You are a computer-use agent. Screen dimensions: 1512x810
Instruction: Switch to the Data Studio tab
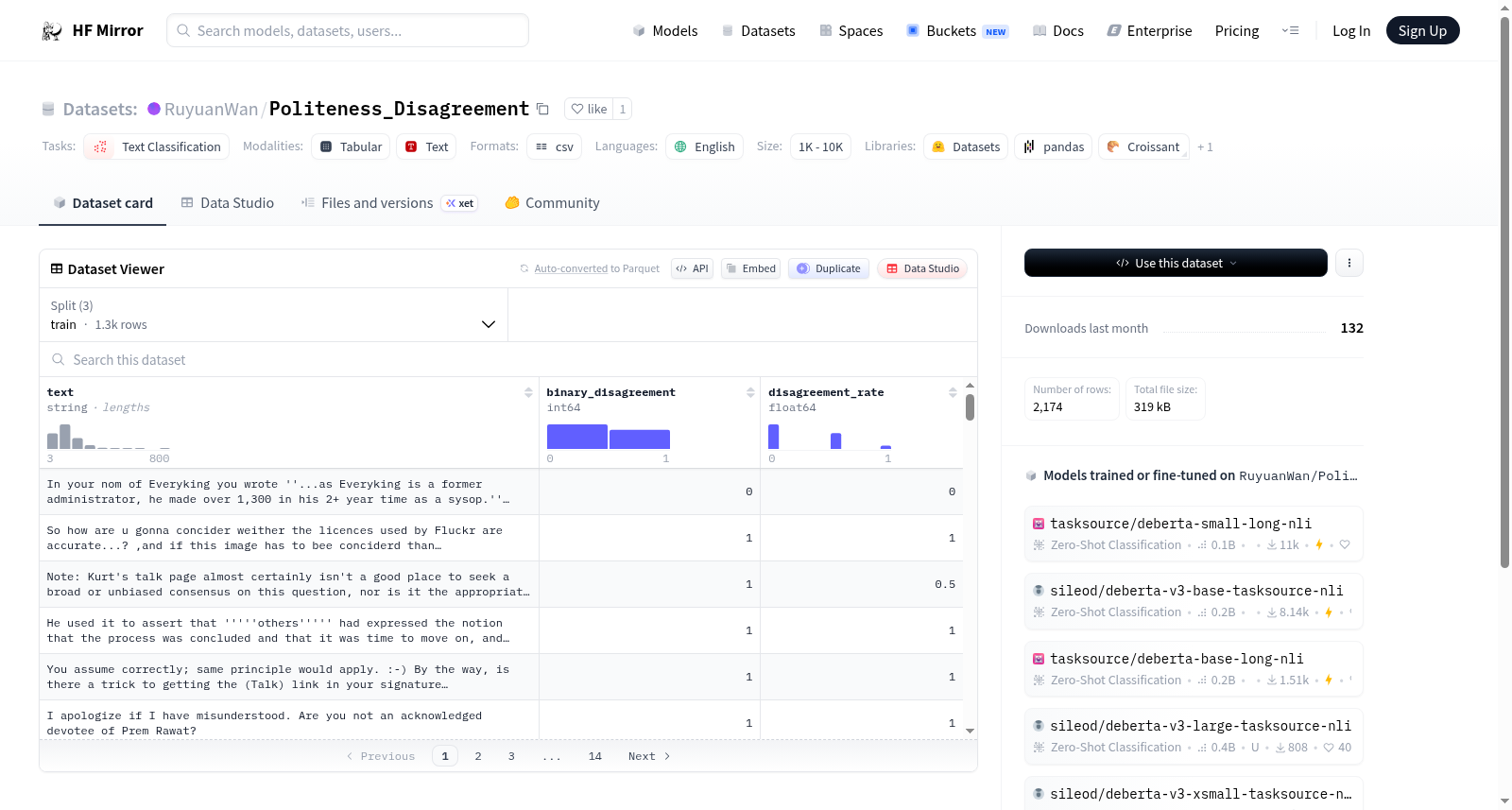click(x=227, y=202)
